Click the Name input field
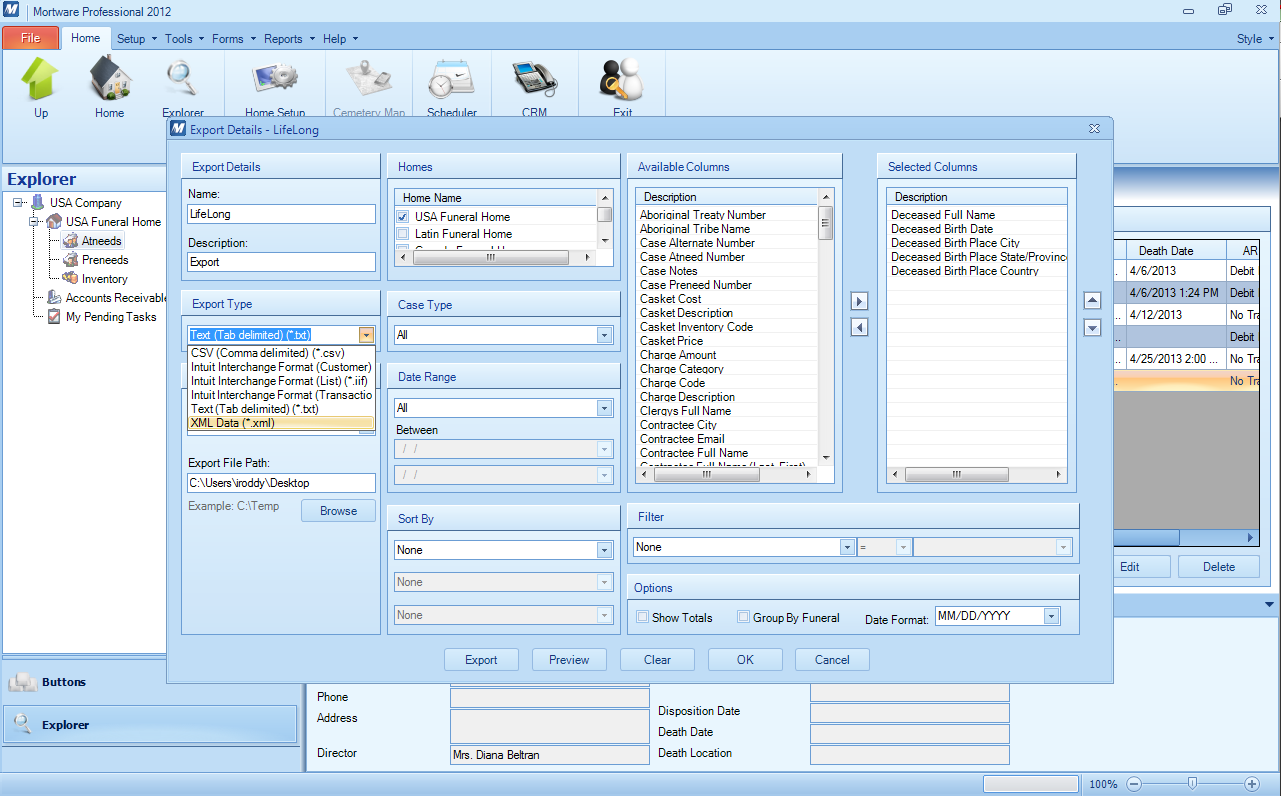 coord(282,214)
